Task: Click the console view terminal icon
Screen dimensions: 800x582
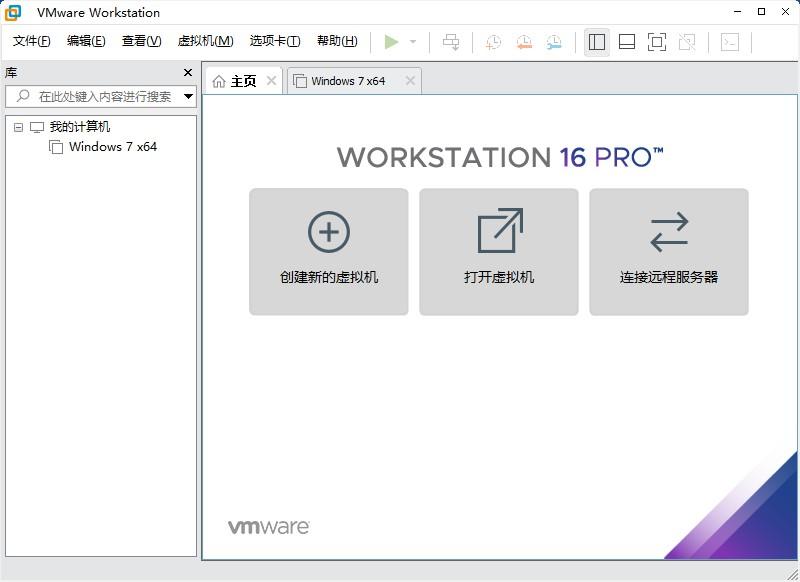Action: coord(731,42)
